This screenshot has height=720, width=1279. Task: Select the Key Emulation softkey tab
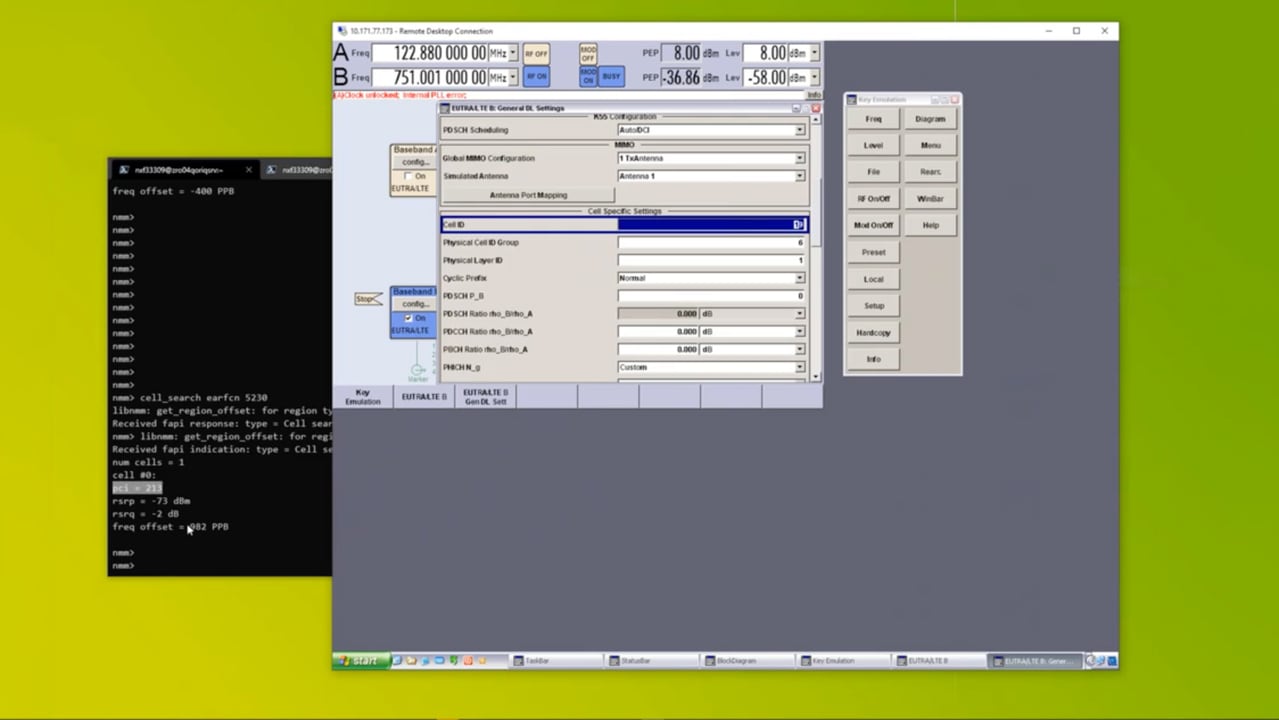coord(363,397)
